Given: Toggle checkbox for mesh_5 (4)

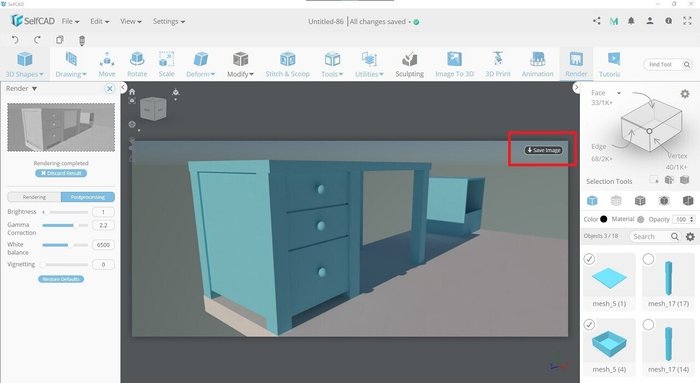Looking at the screenshot, I should click(589, 325).
